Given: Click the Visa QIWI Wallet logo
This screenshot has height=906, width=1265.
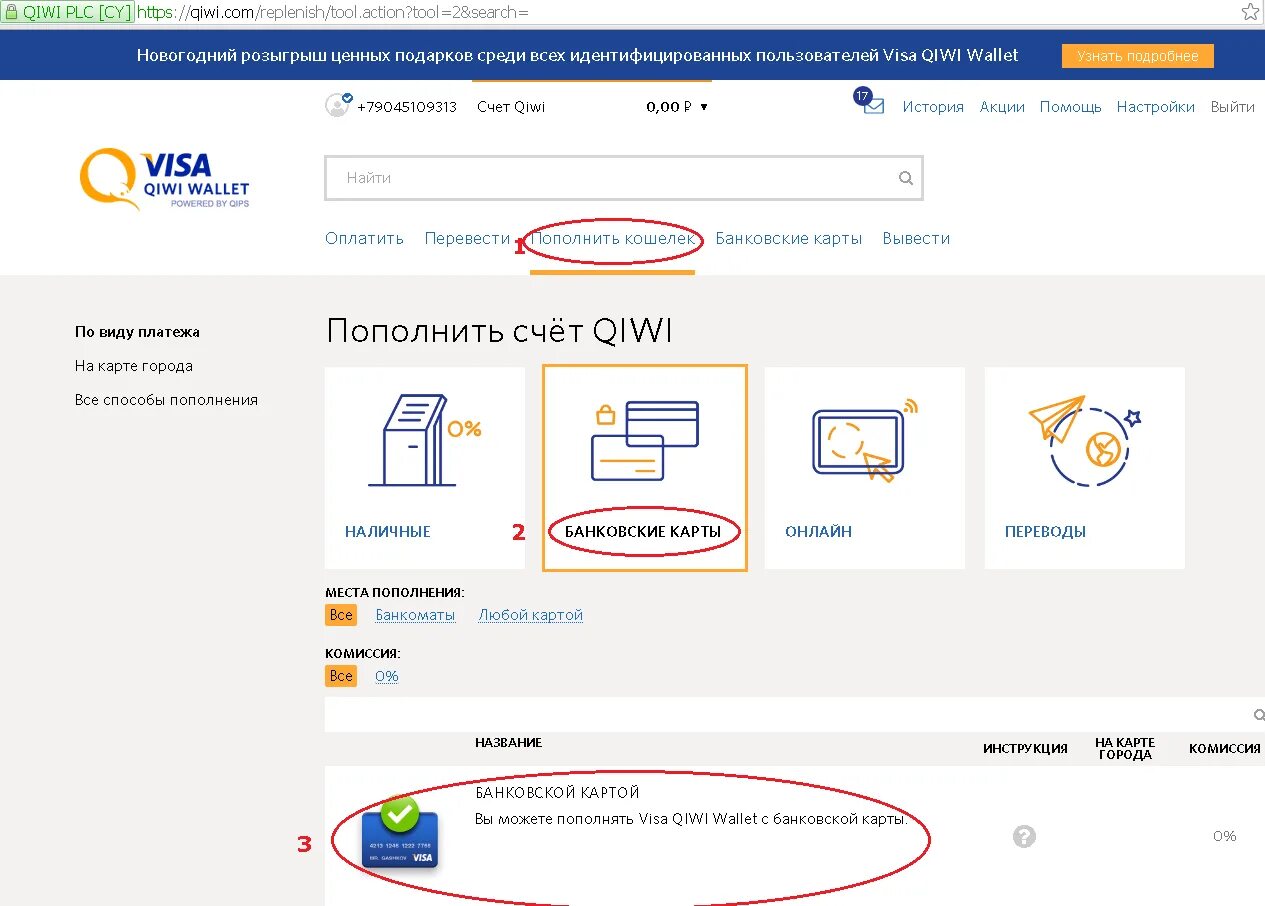Looking at the screenshot, I should coord(164,179).
